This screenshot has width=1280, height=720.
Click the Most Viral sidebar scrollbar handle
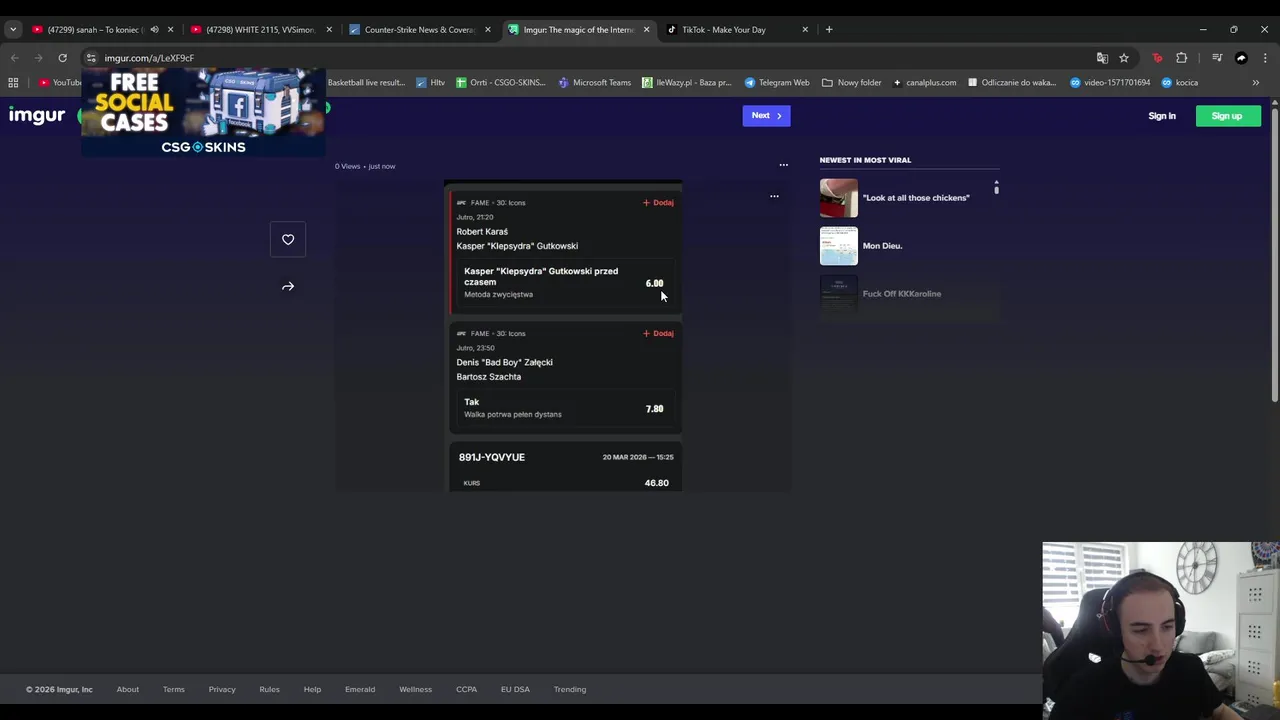click(996, 188)
